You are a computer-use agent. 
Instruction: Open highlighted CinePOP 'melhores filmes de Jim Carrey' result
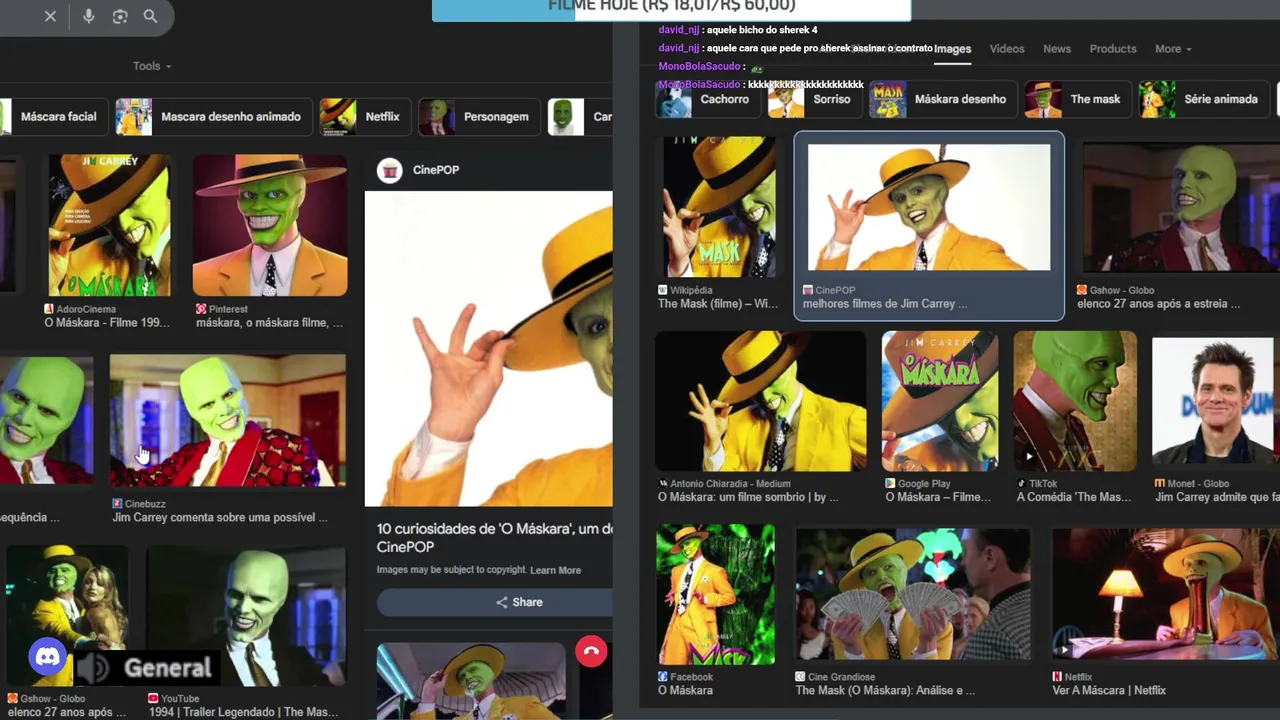coord(929,226)
